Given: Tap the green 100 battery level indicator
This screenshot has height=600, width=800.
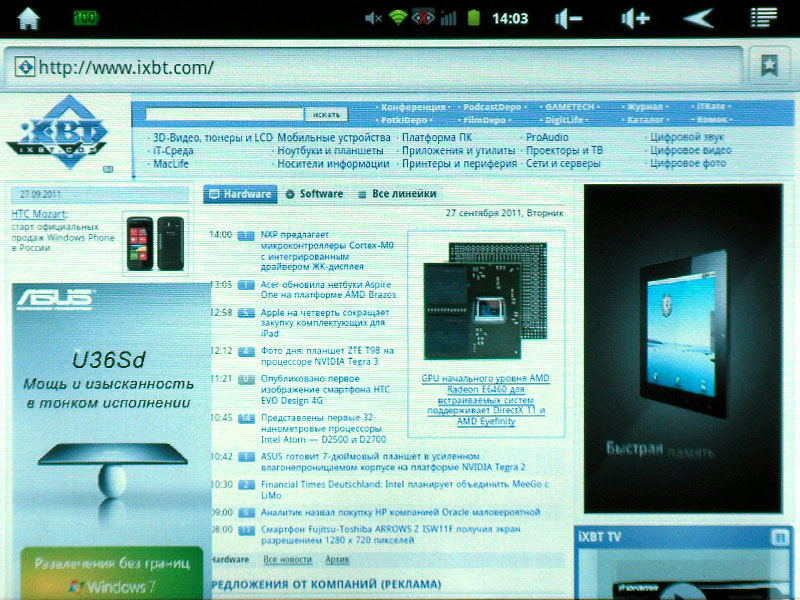Looking at the screenshot, I should pyautogui.click(x=85, y=18).
